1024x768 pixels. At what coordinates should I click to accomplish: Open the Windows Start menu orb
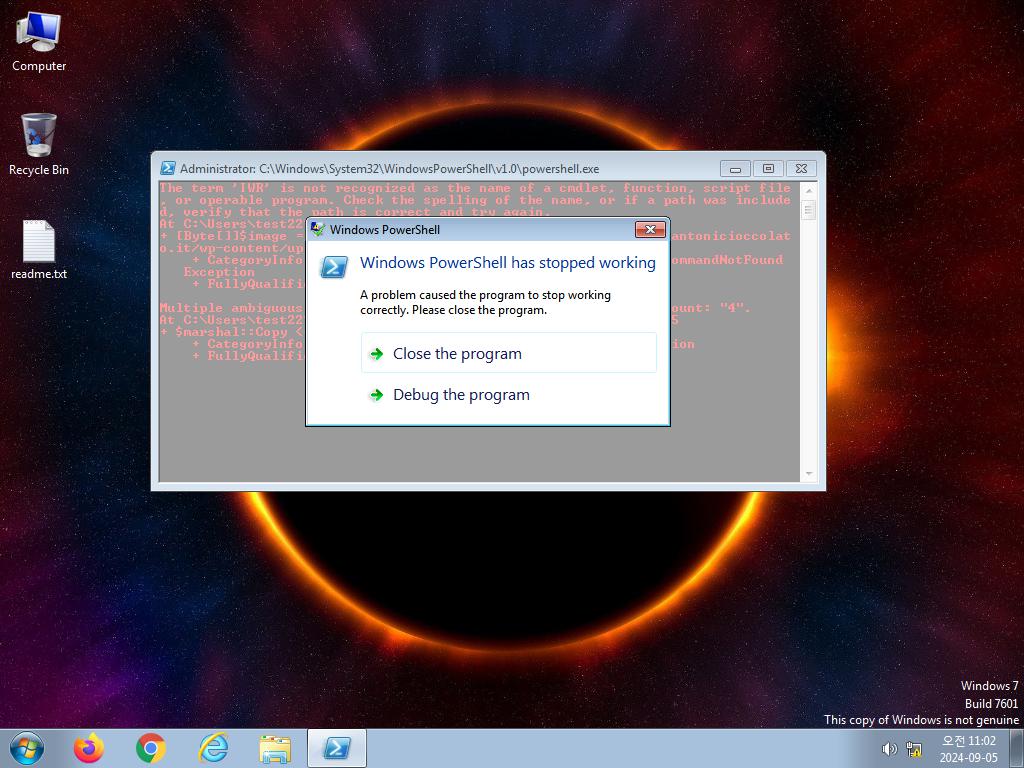click(27, 748)
